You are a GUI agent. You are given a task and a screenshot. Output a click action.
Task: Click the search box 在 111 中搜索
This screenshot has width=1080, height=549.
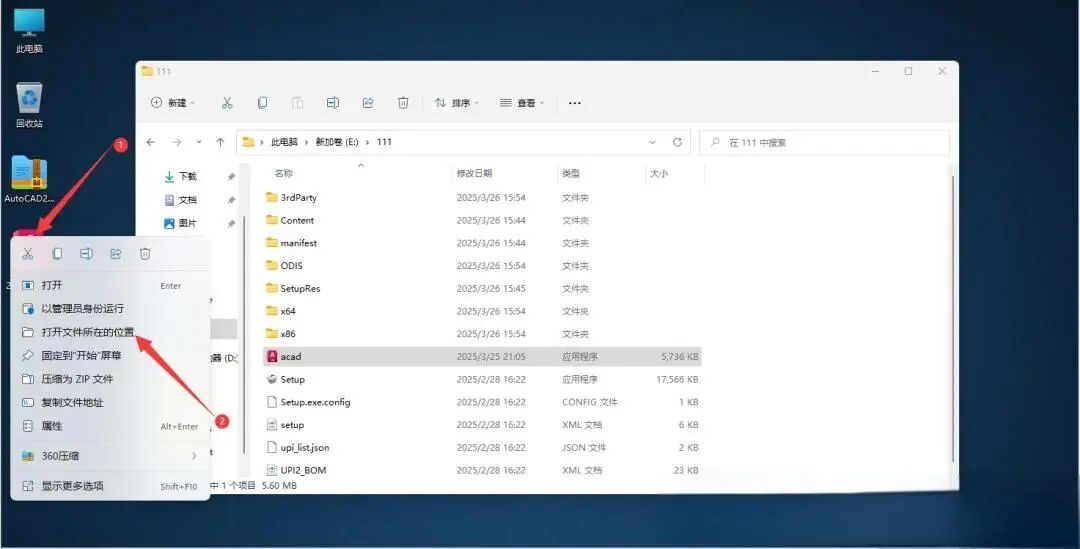(824, 142)
